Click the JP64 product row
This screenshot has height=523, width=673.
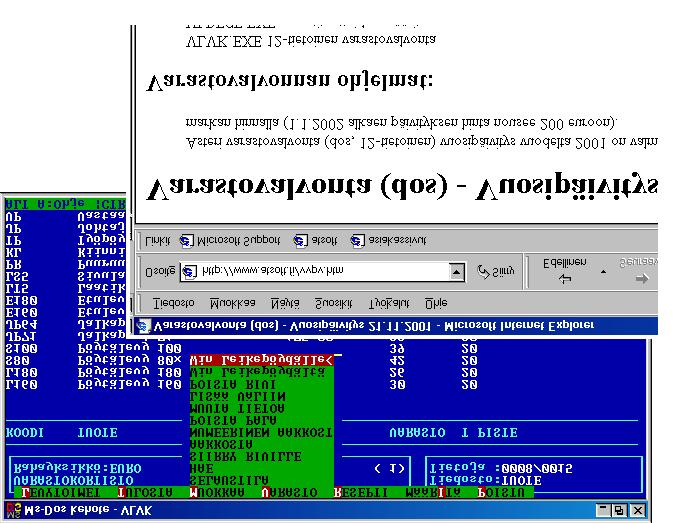click(65, 324)
